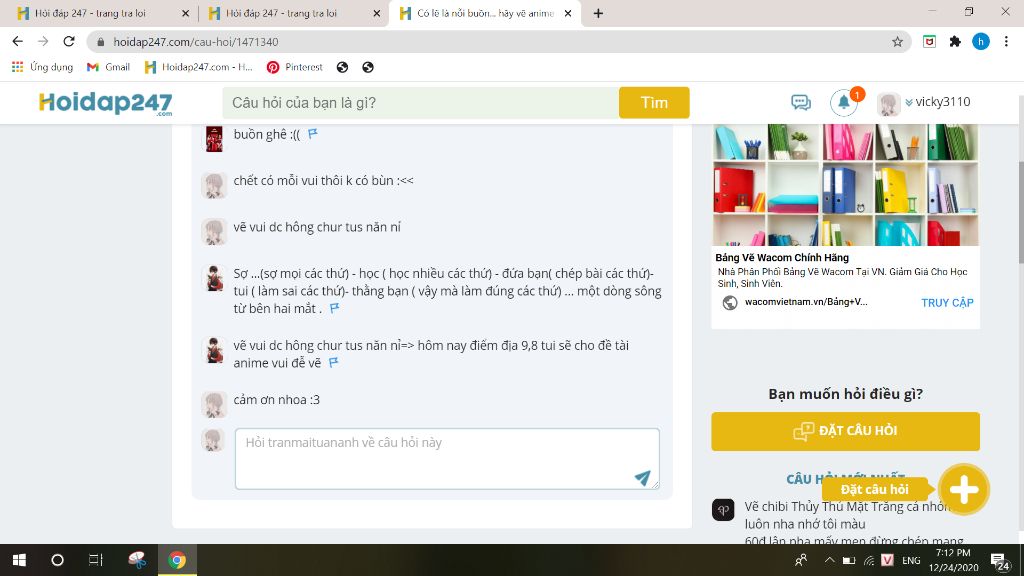
Task: Flag the 'điểm địa 9,8' comment
Action: pos(334,362)
